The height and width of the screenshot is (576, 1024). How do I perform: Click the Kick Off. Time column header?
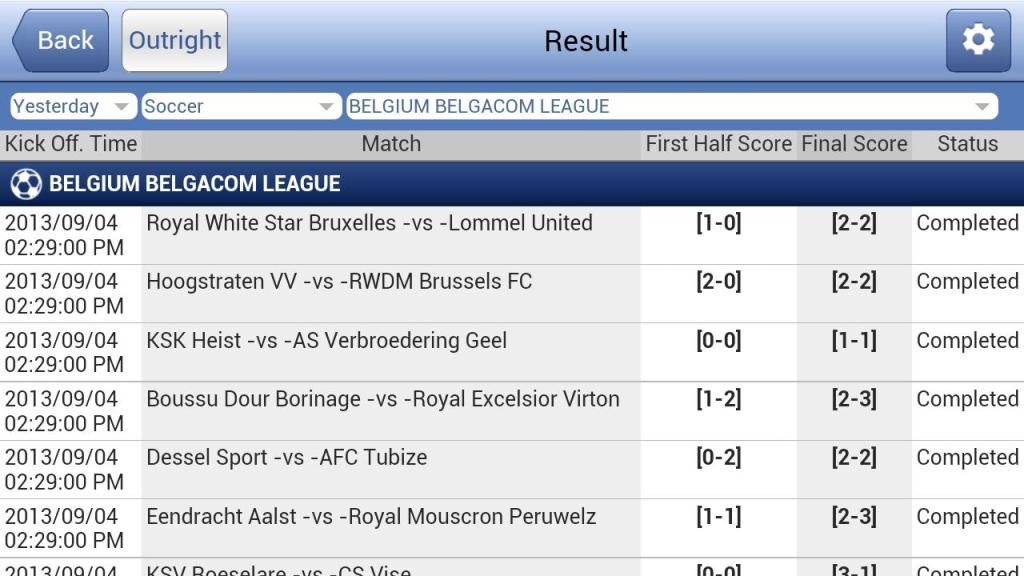coord(71,144)
